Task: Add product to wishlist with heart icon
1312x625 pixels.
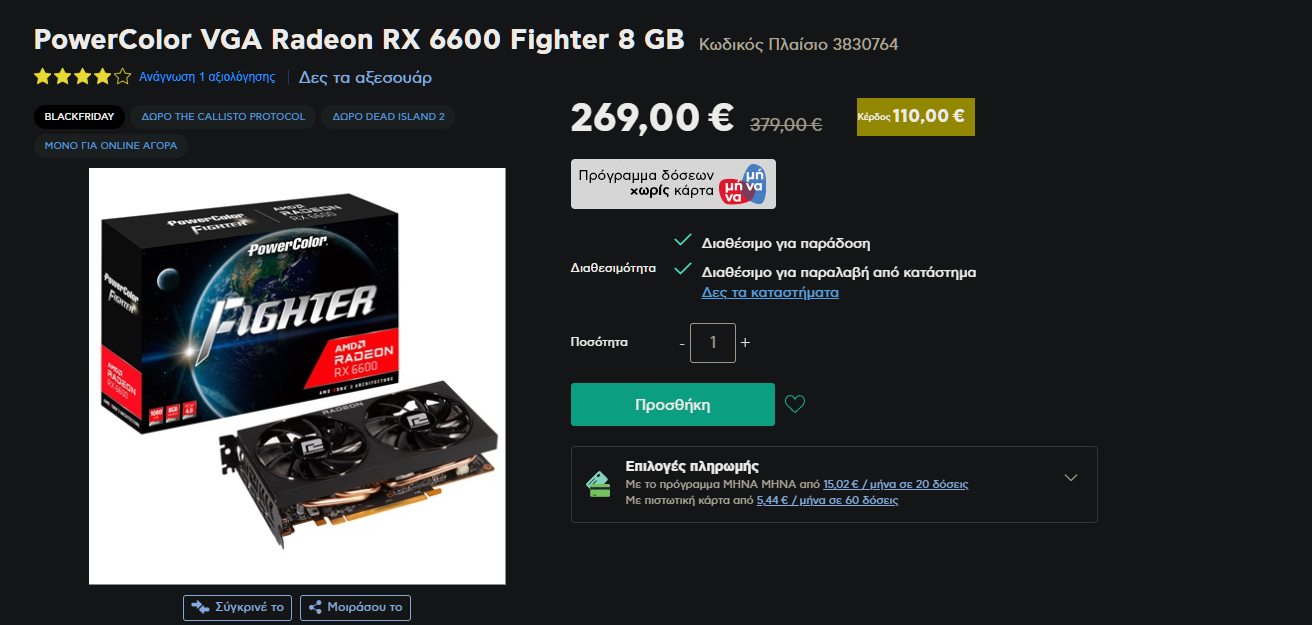Action: coord(795,404)
